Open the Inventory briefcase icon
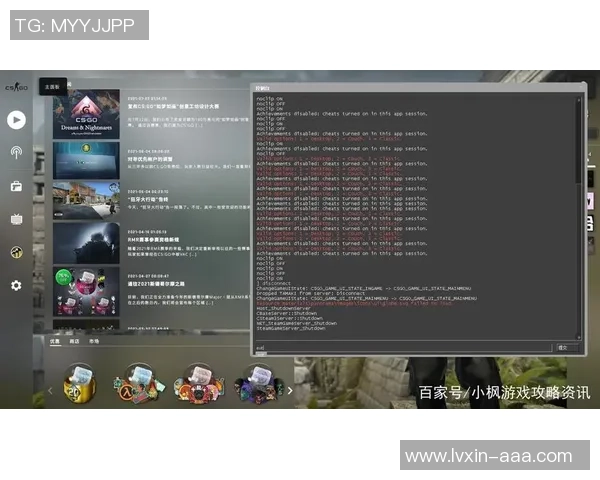 pyautogui.click(x=16, y=186)
